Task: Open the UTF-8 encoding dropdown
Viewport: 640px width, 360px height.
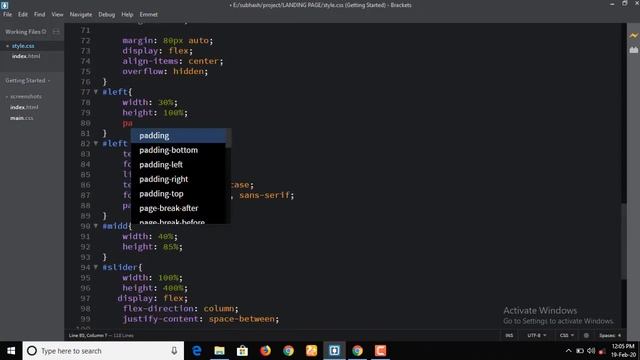Action: point(536,336)
